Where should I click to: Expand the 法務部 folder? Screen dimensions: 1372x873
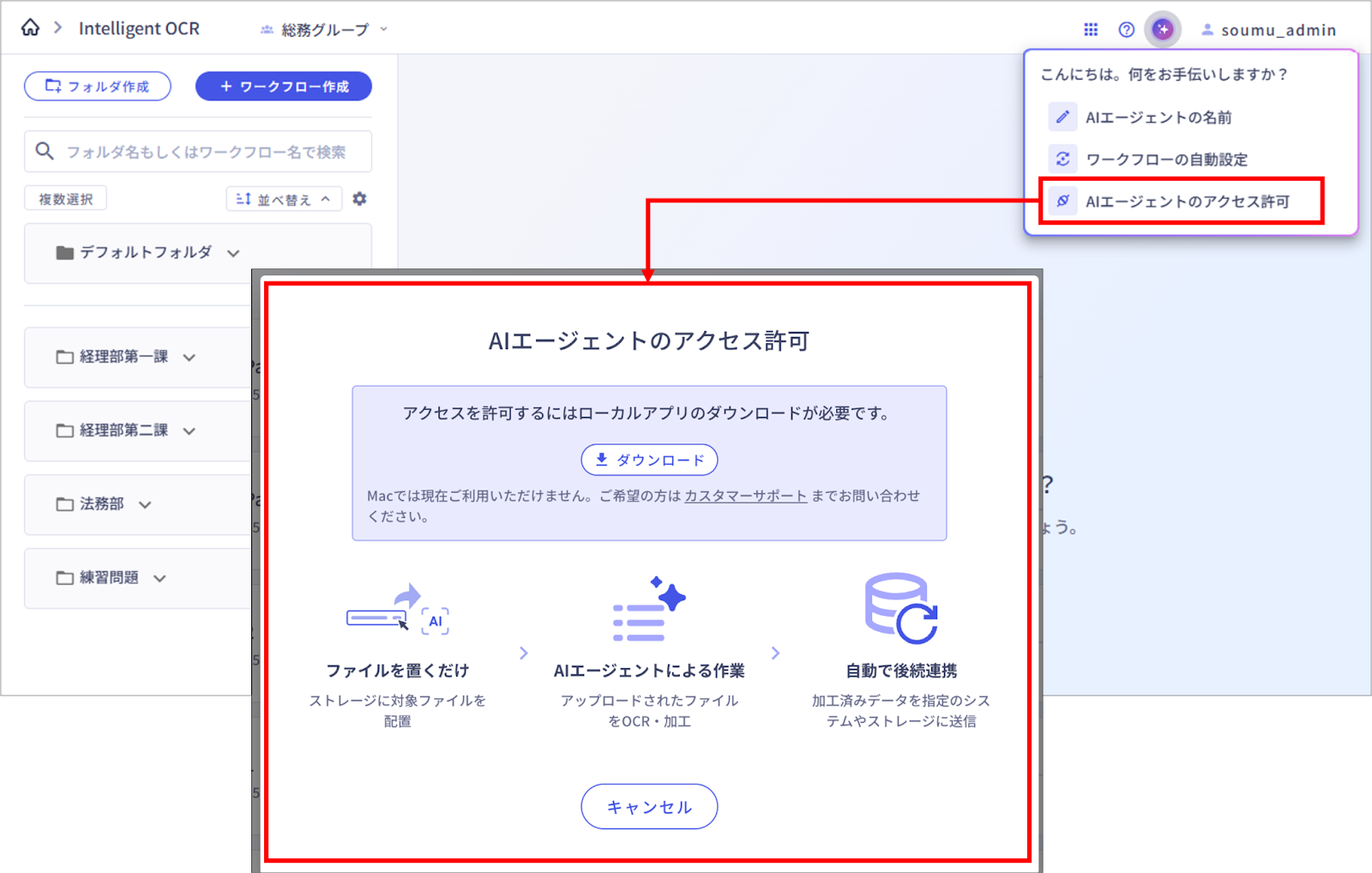tap(145, 505)
